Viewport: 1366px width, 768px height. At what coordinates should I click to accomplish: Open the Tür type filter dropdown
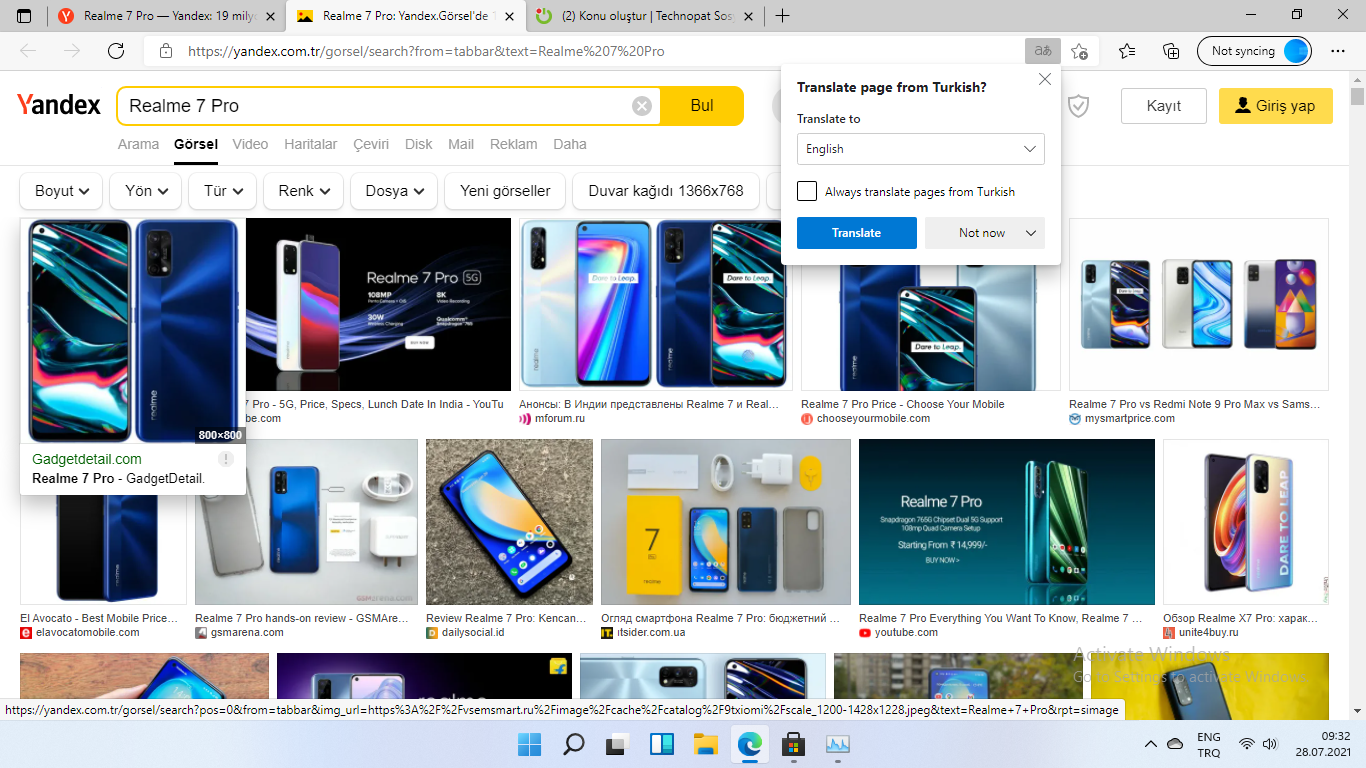coord(222,191)
